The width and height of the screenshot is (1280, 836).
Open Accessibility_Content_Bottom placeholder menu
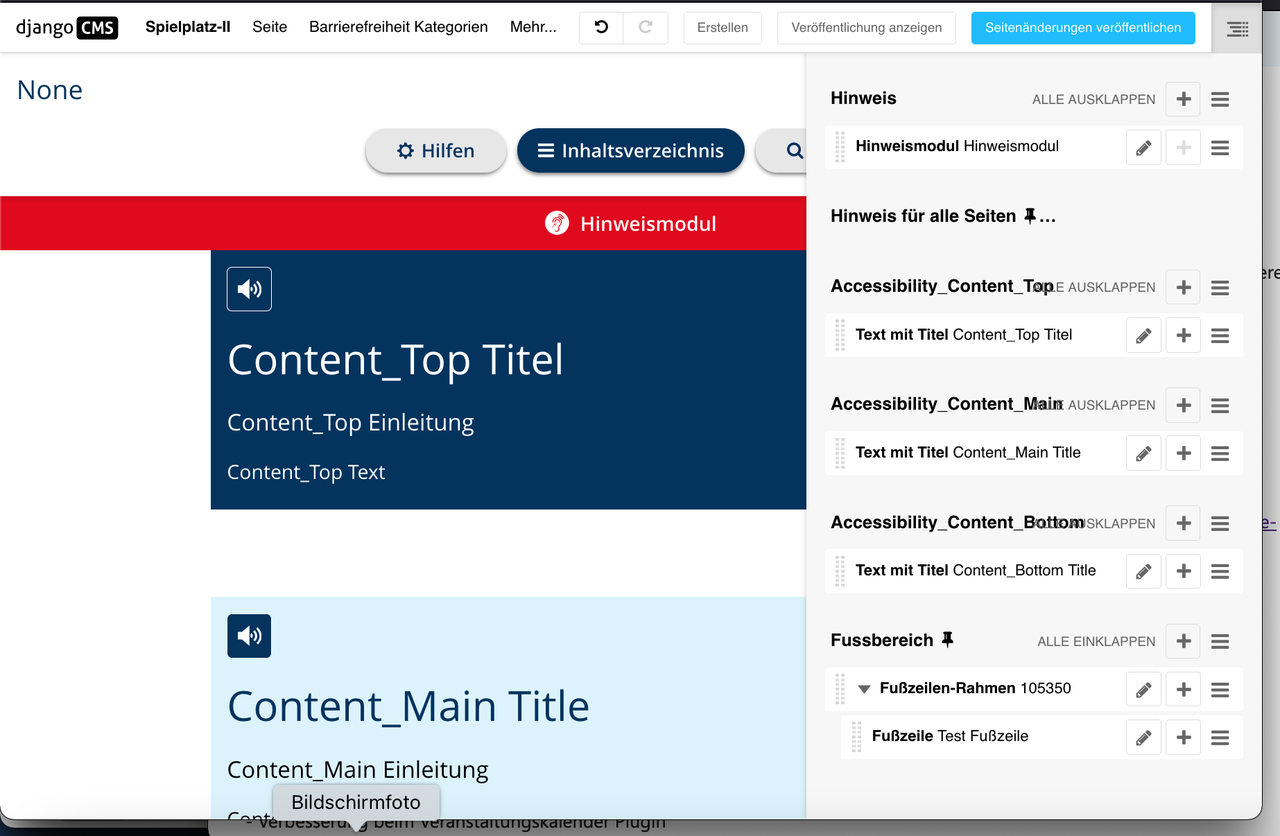point(1220,523)
